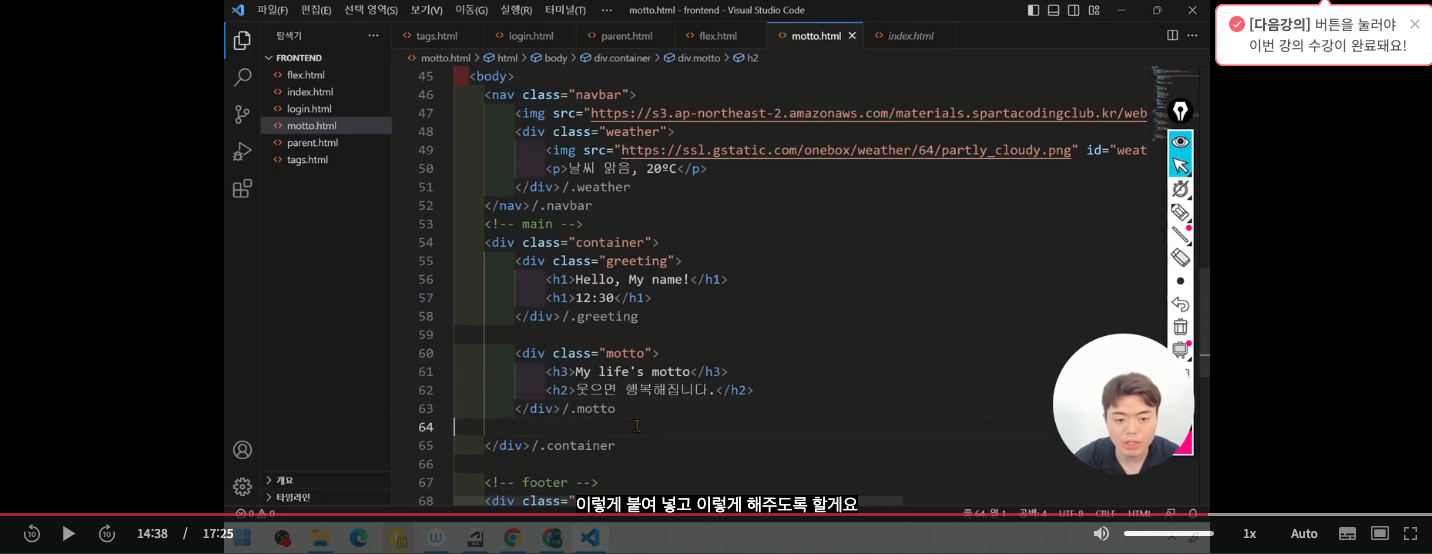This screenshot has width=1432, height=554.
Task: Toggle theater mode in video player
Action: tap(1380, 533)
